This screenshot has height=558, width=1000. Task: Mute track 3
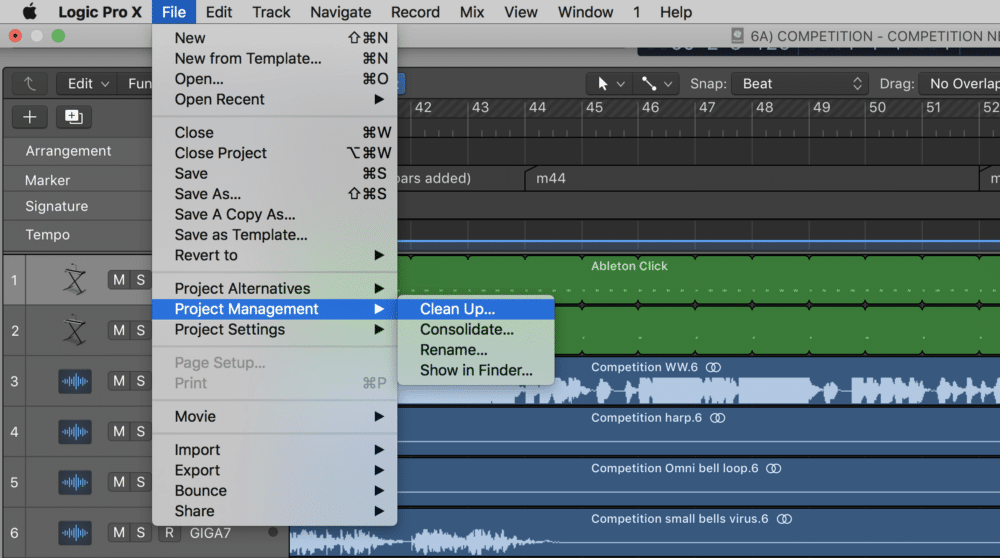click(x=119, y=381)
